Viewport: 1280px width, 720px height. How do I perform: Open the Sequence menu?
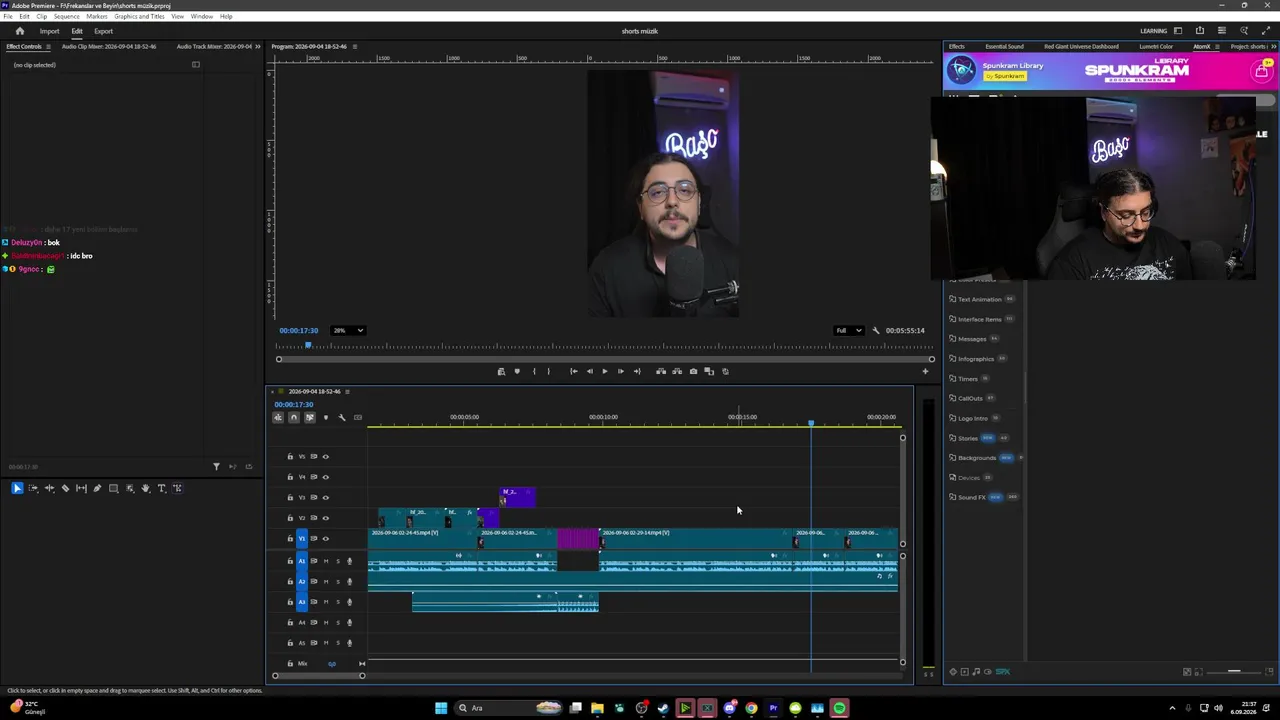67,16
